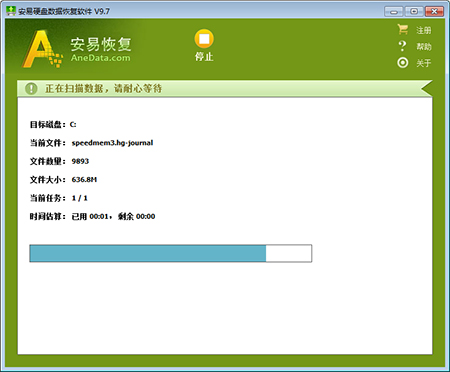Click the yellow Stop (停止) icon
Viewport: 450px width, 372px height.
click(204, 39)
